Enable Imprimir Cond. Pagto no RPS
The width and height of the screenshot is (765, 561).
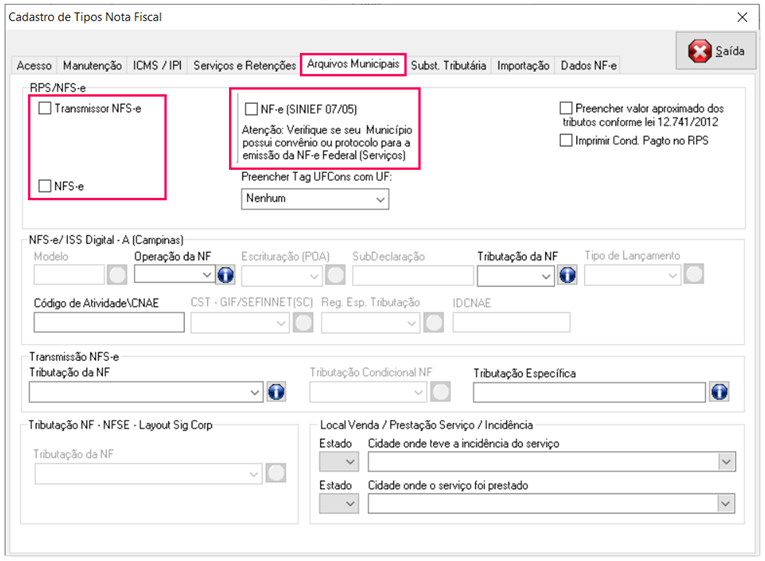567,141
